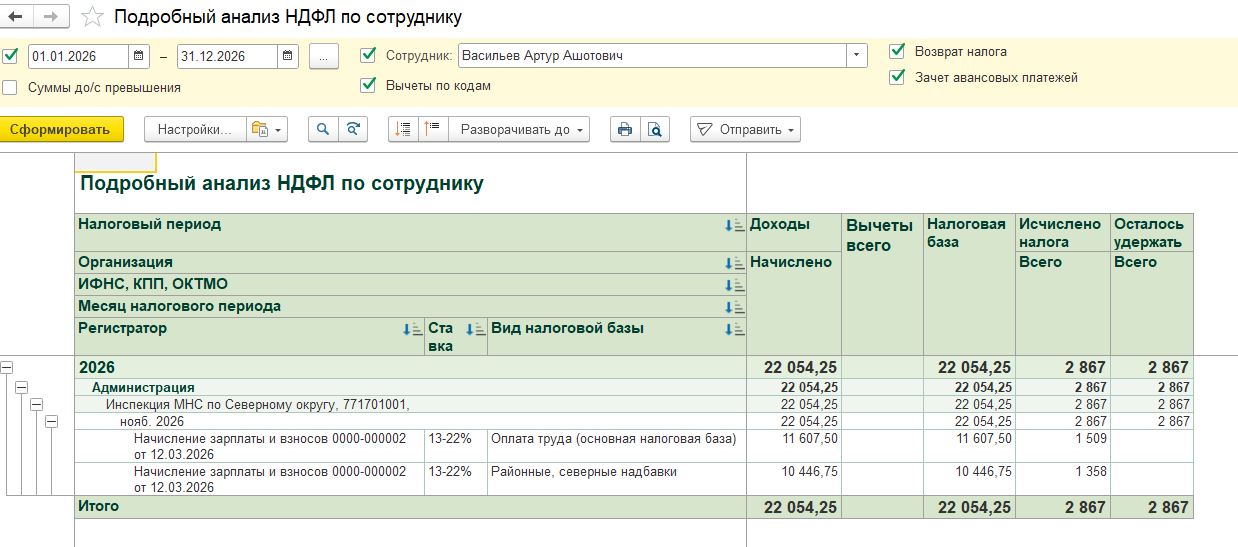The image size is (1238, 547).
Task: Print the report with printer icon
Action: pos(625,129)
